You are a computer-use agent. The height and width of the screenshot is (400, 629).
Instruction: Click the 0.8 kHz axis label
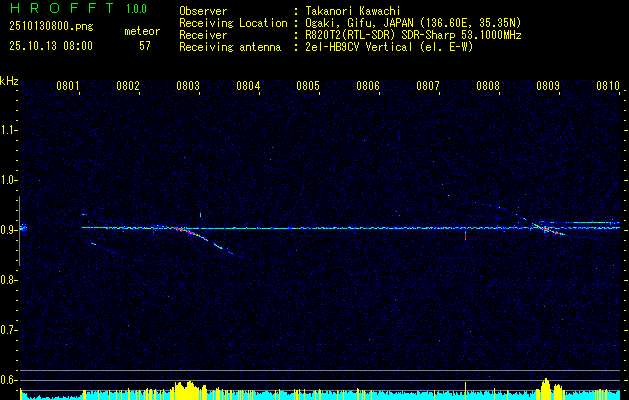8,280
